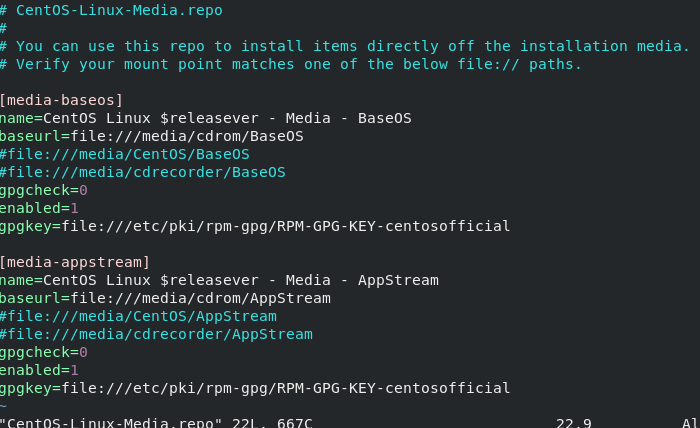Click the 'Verify your mount point' comment line
The width and height of the screenshot is (700, 428).
click(x=291, y=64)
